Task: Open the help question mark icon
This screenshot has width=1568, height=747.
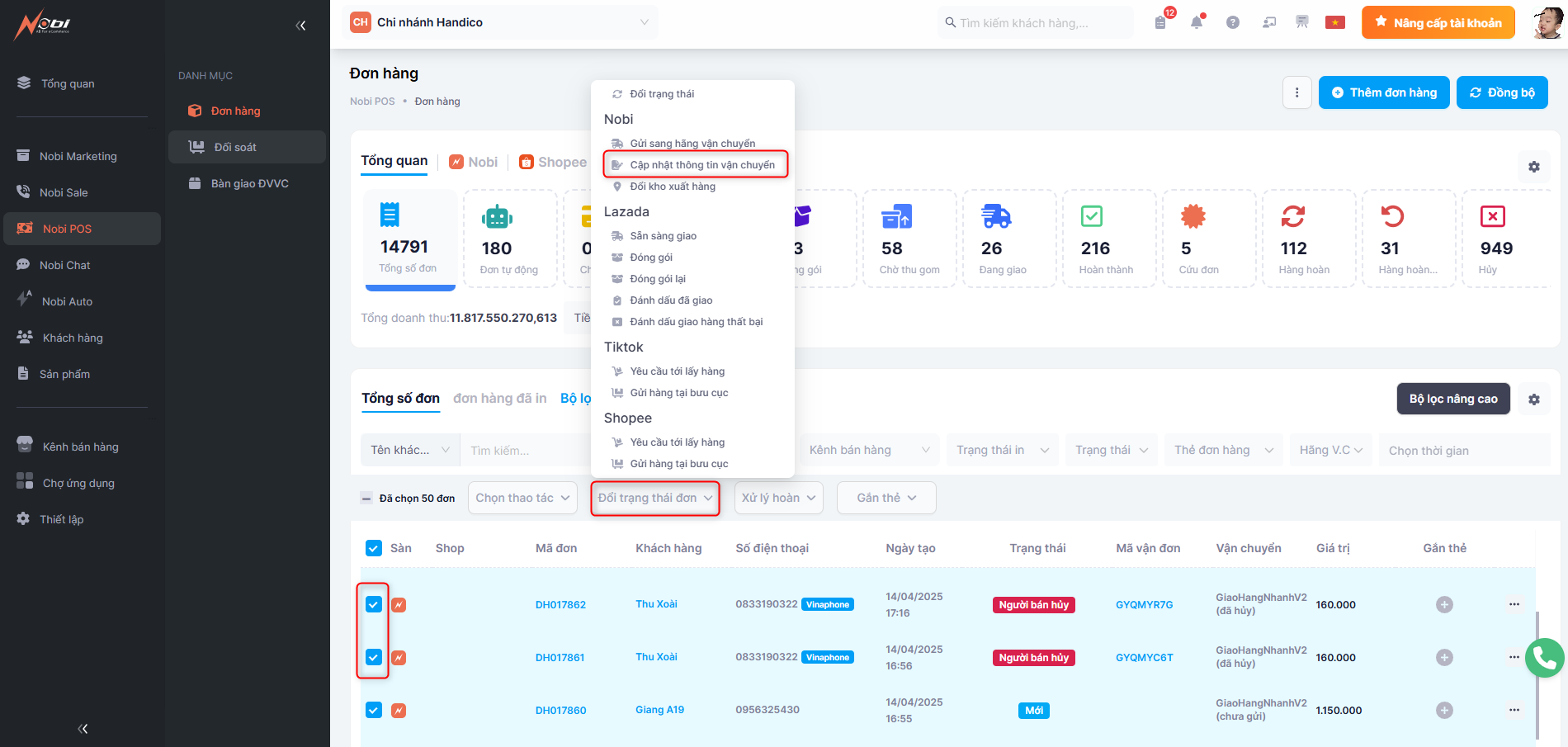Action: coord(1232,23)
